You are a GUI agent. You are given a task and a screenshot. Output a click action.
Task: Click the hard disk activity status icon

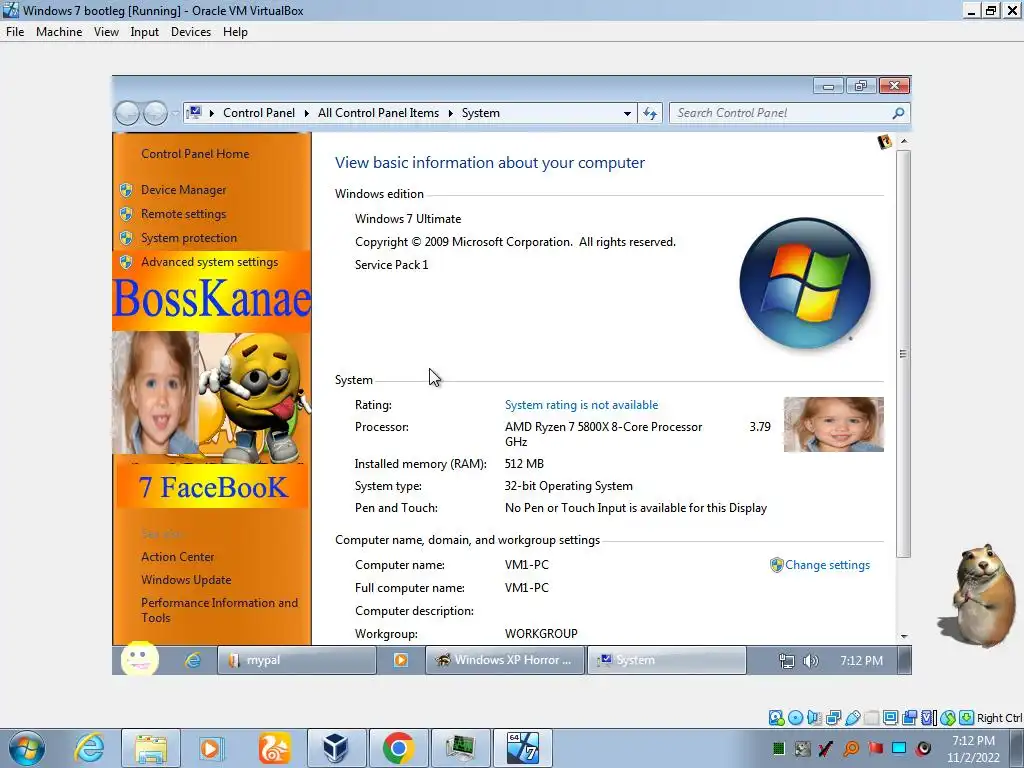point(776,718)
